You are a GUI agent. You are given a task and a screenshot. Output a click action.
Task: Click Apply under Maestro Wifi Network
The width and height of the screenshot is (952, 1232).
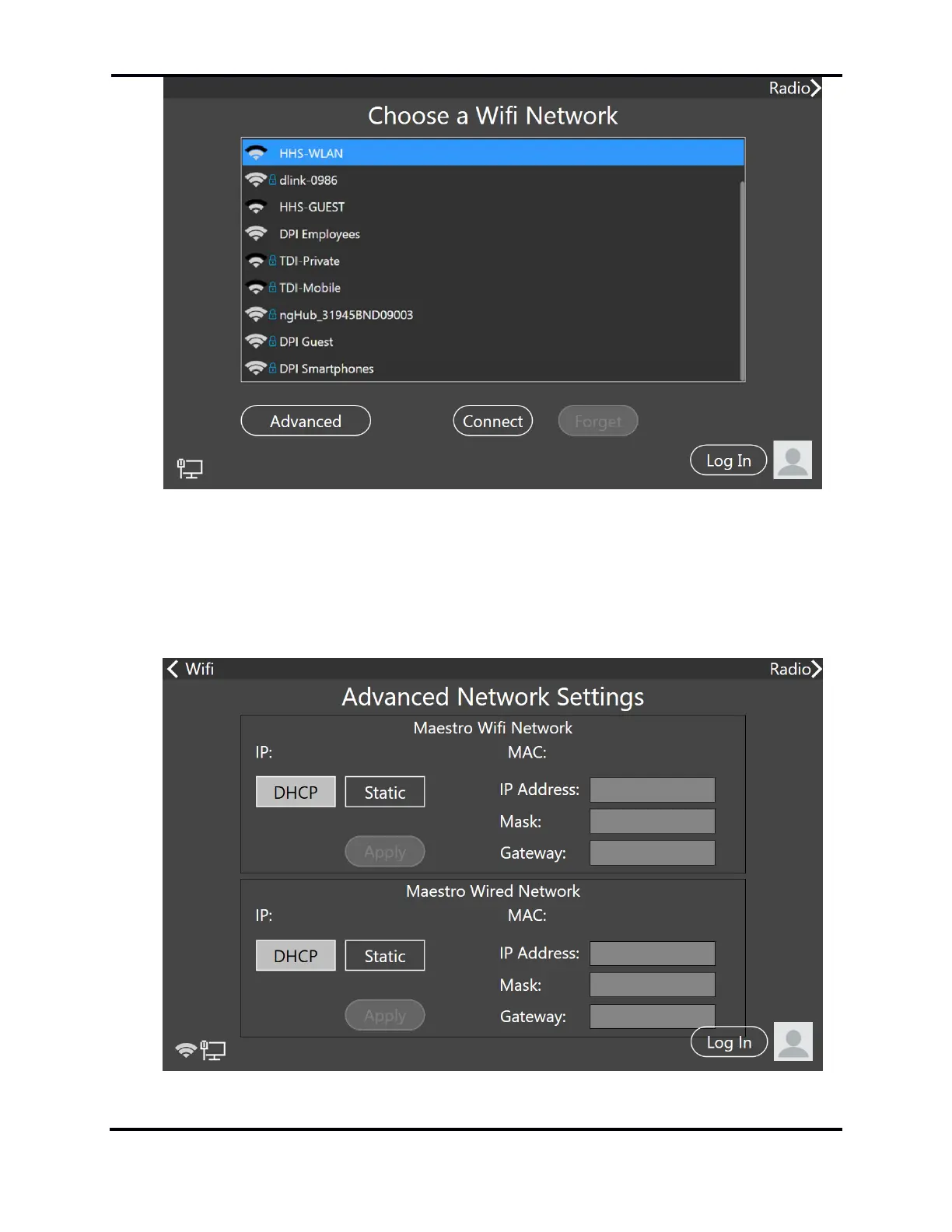385,852
